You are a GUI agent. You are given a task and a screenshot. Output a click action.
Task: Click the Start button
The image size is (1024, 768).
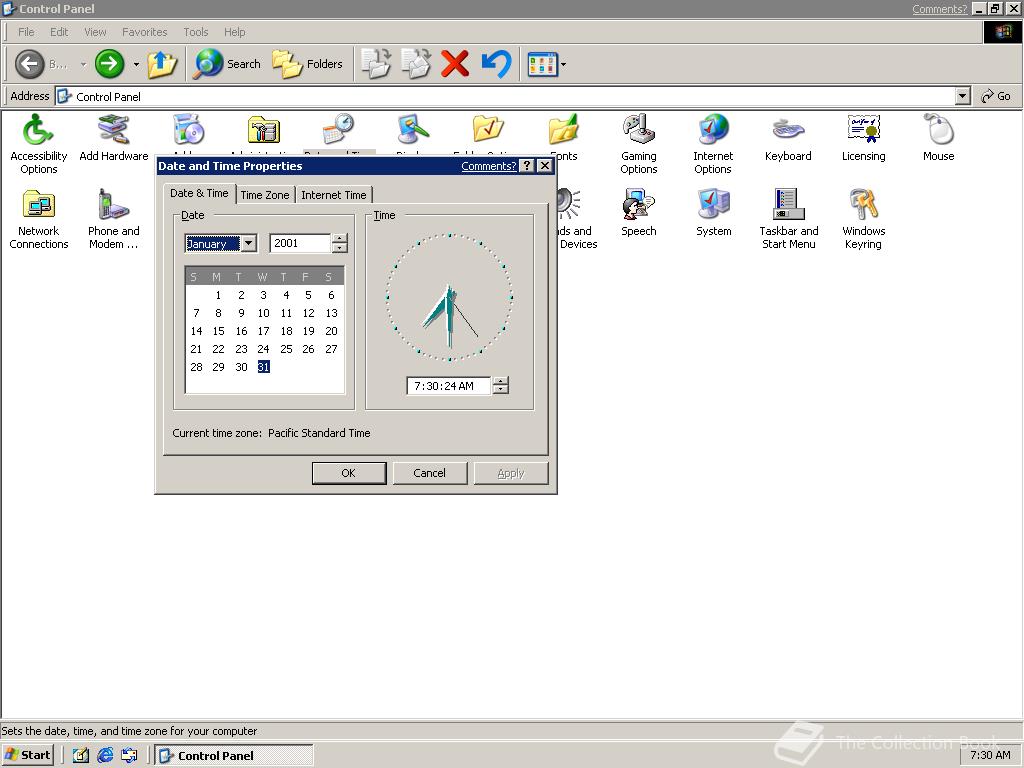27,755
